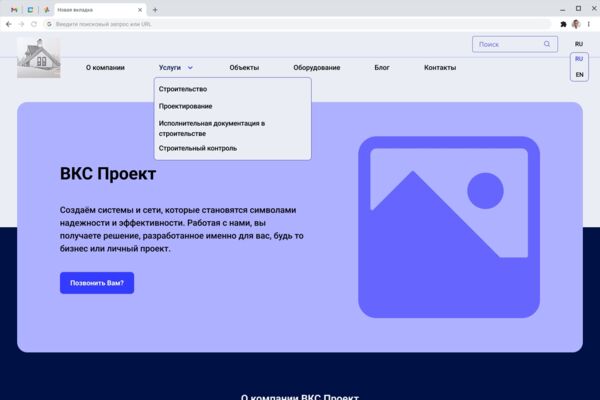Click the user profile avatar

[x=576, y=24]
